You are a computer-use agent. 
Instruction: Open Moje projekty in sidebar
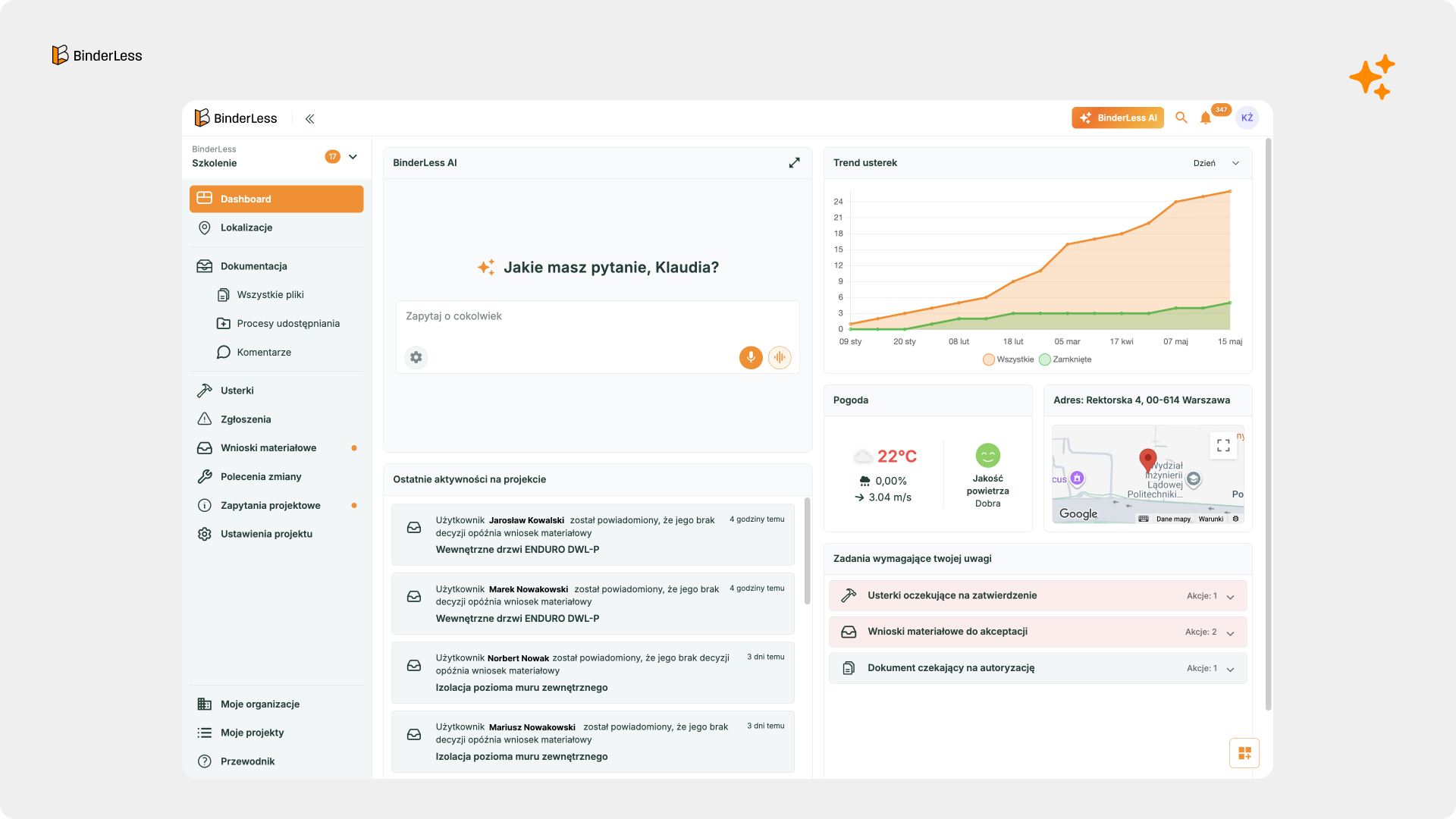click(276, 733)
